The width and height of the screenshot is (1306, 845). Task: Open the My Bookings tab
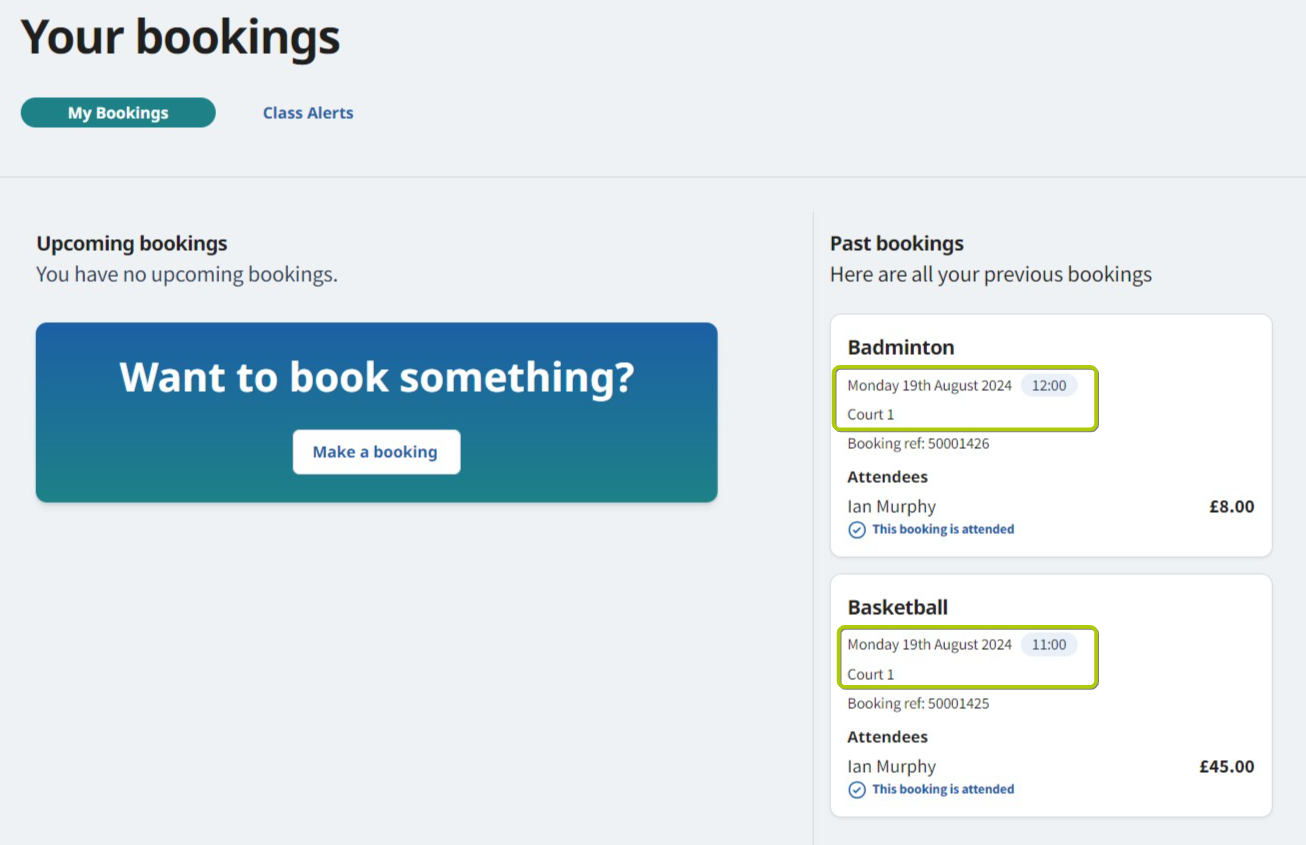(118, 113)
